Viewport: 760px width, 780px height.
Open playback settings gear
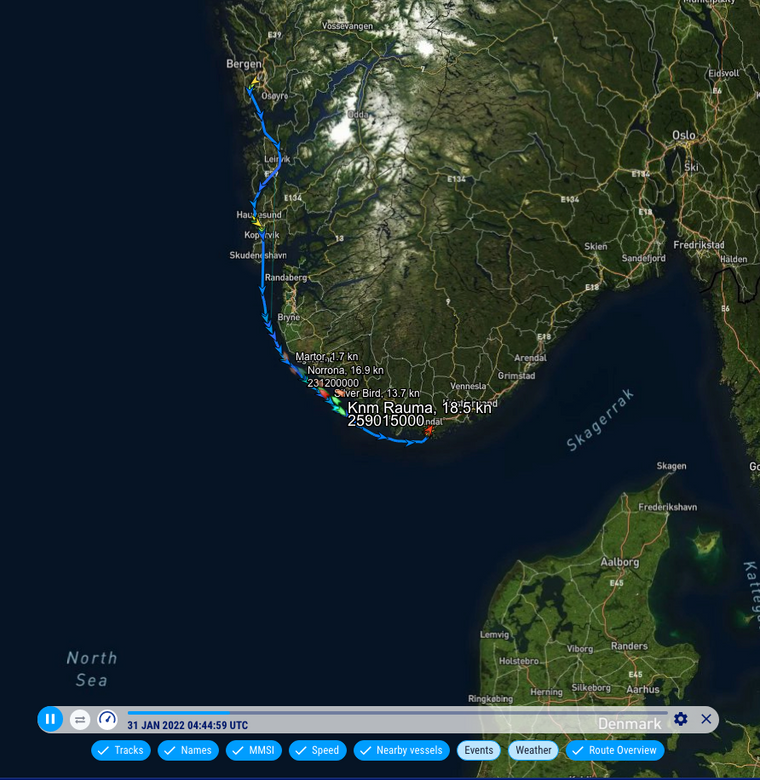680,719
